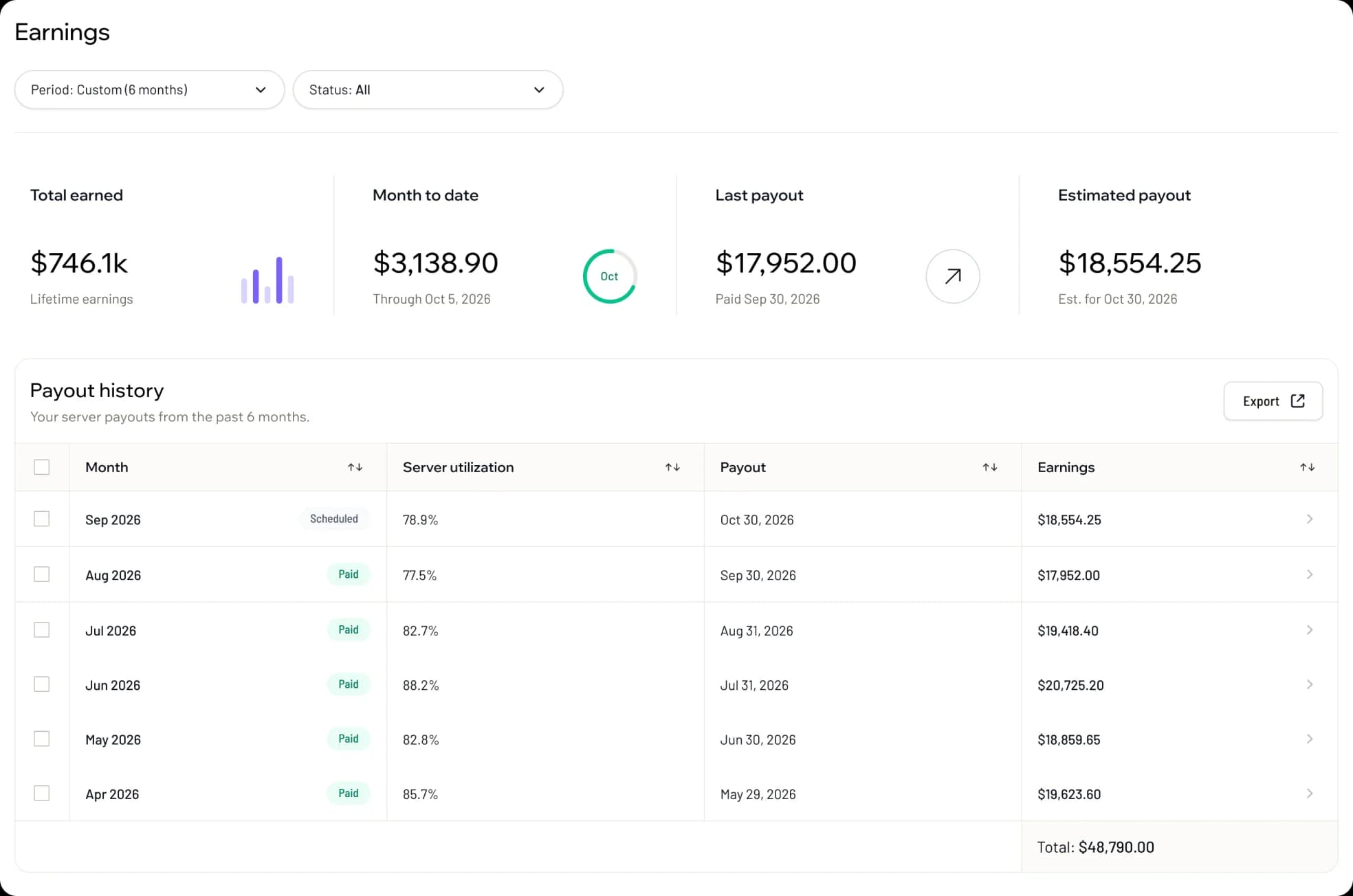Expand Sep 2026 row details chevron
The width and height of the screenshot is (1353, 896).
coord(1310,519)
